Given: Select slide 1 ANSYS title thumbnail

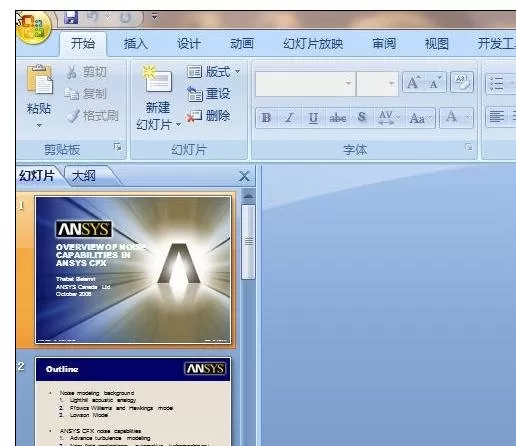Looking at the screenshot, I should click(x=133, y=270).
